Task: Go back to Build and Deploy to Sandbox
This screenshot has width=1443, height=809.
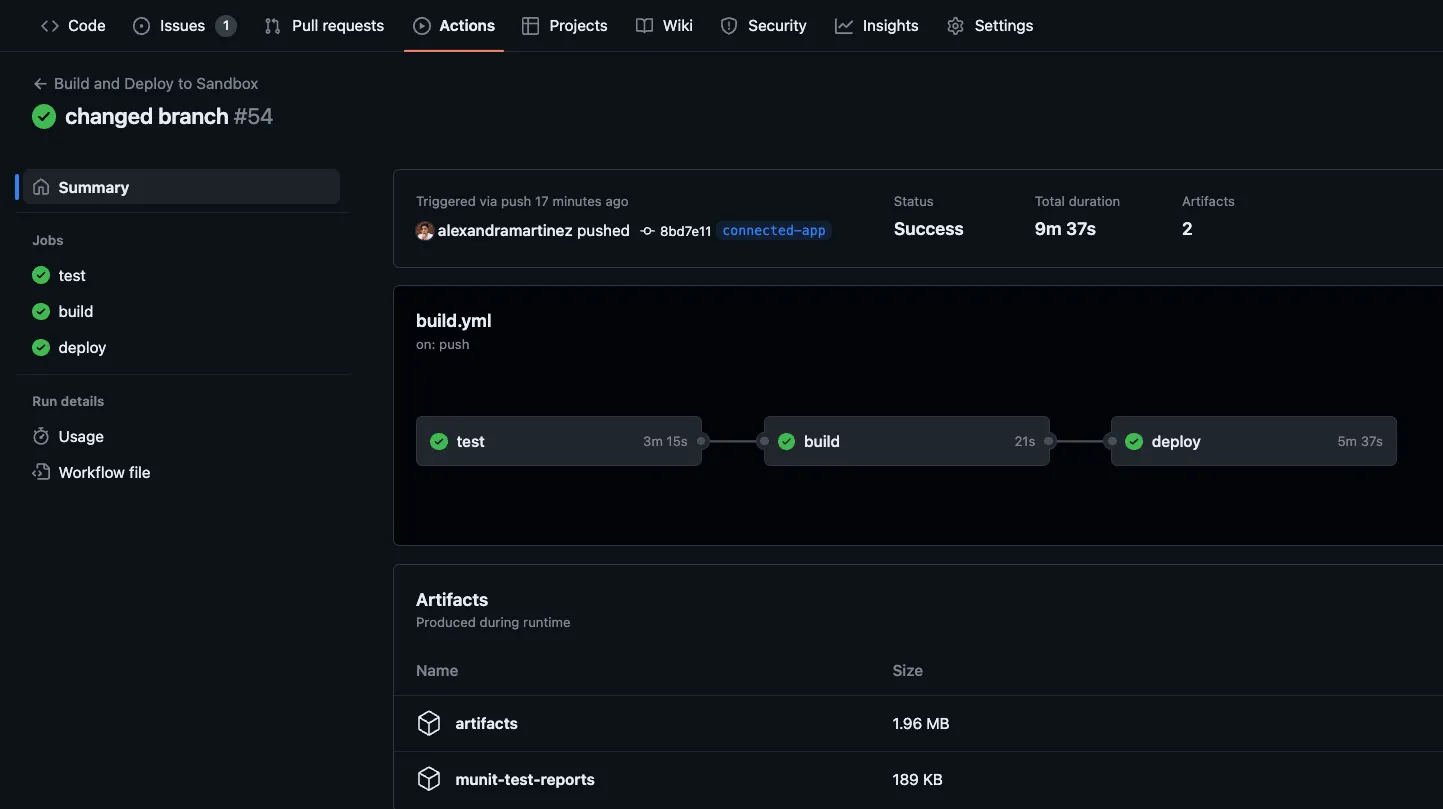Action: point(146,84)
